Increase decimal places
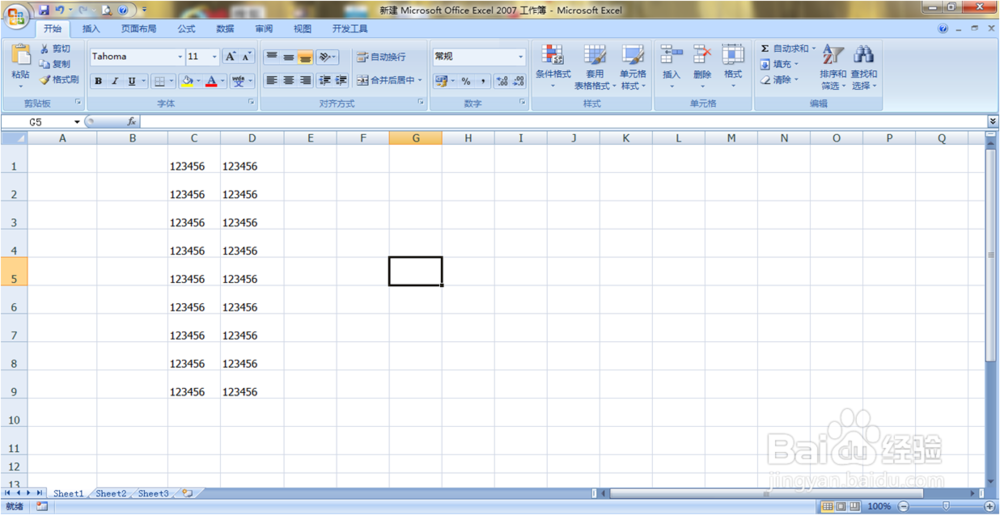Image resolution: width=1000 pixels, height=515 pixels. tap(502, 81)
